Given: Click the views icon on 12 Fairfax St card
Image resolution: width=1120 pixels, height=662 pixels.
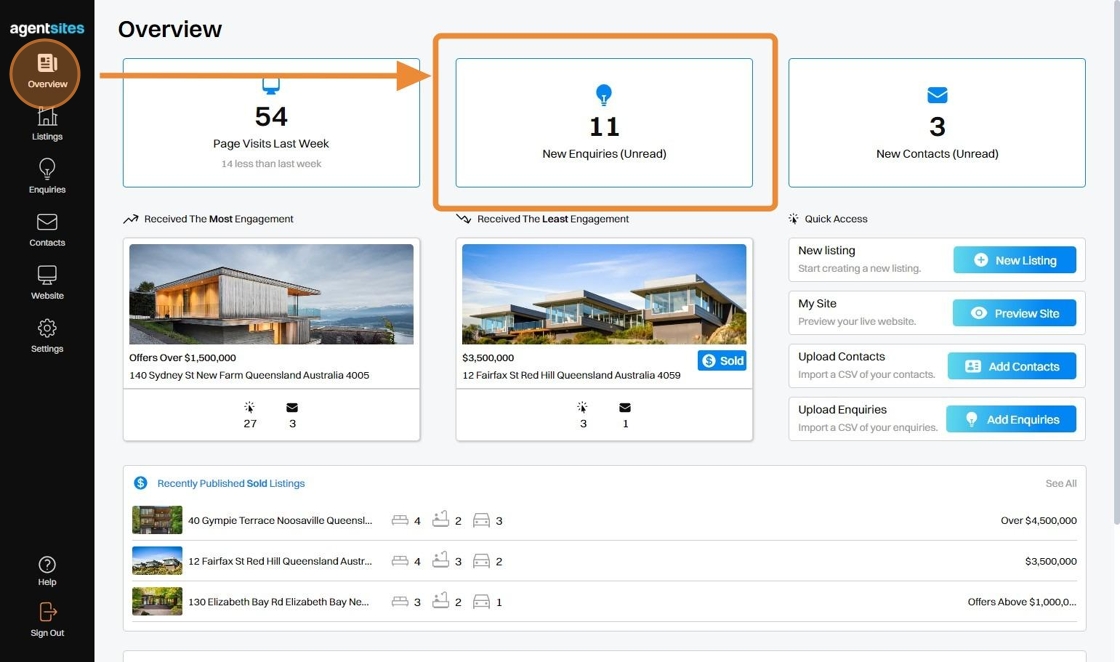Looking at the screenshot, I should pos(582,407).
